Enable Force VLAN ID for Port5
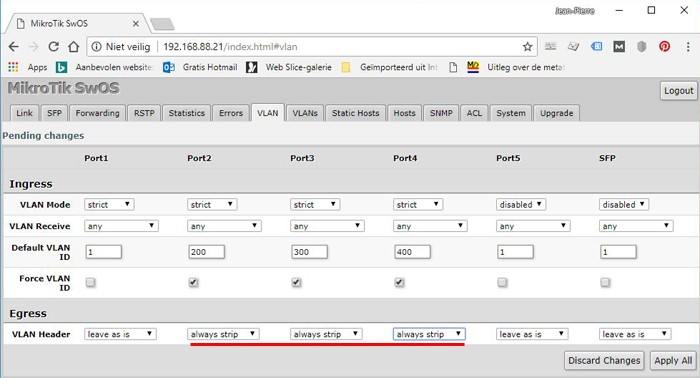Viewport: 700px width, 378px height. coord(502,282)
